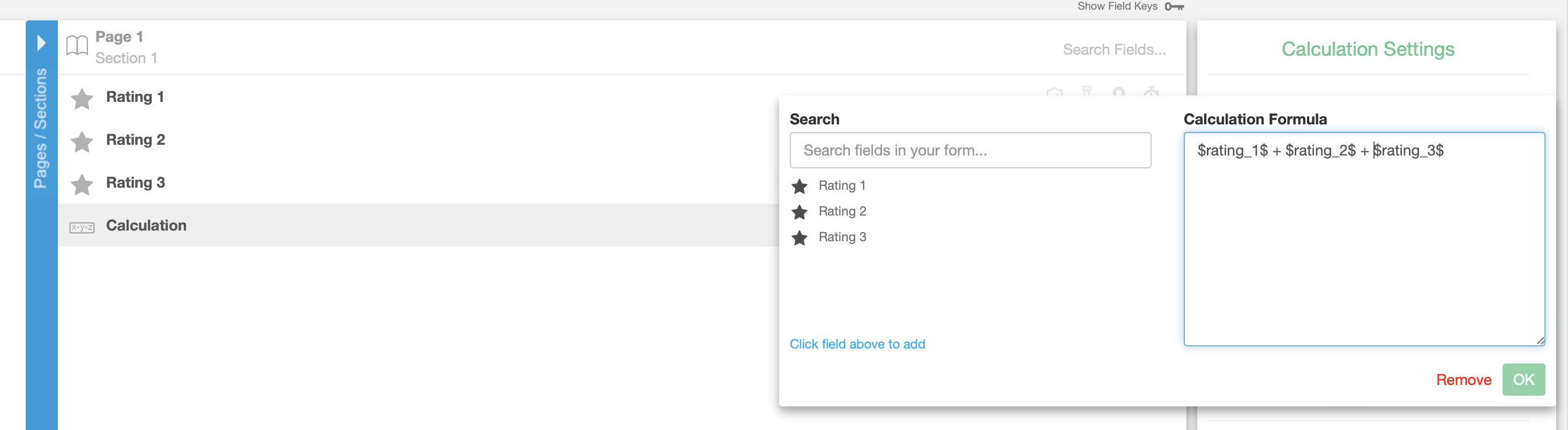
Task: Focus the 'Search fields in your form' box
Action: (969, 151)
